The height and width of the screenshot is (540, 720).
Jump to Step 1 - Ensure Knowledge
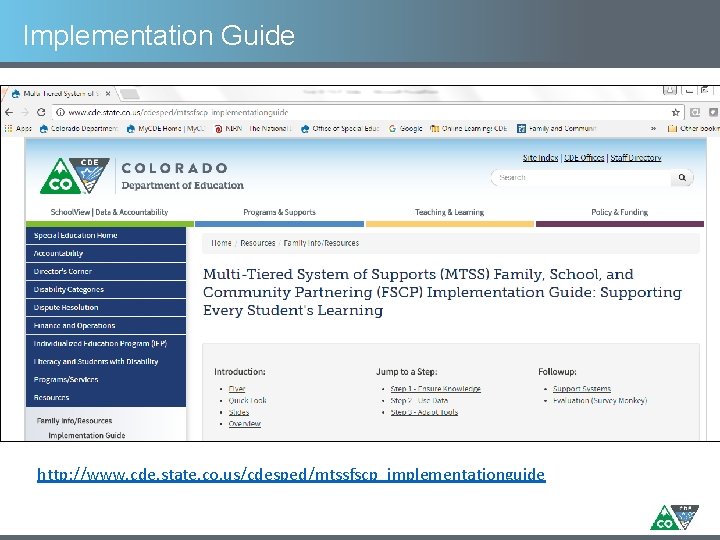click(435, 389)
